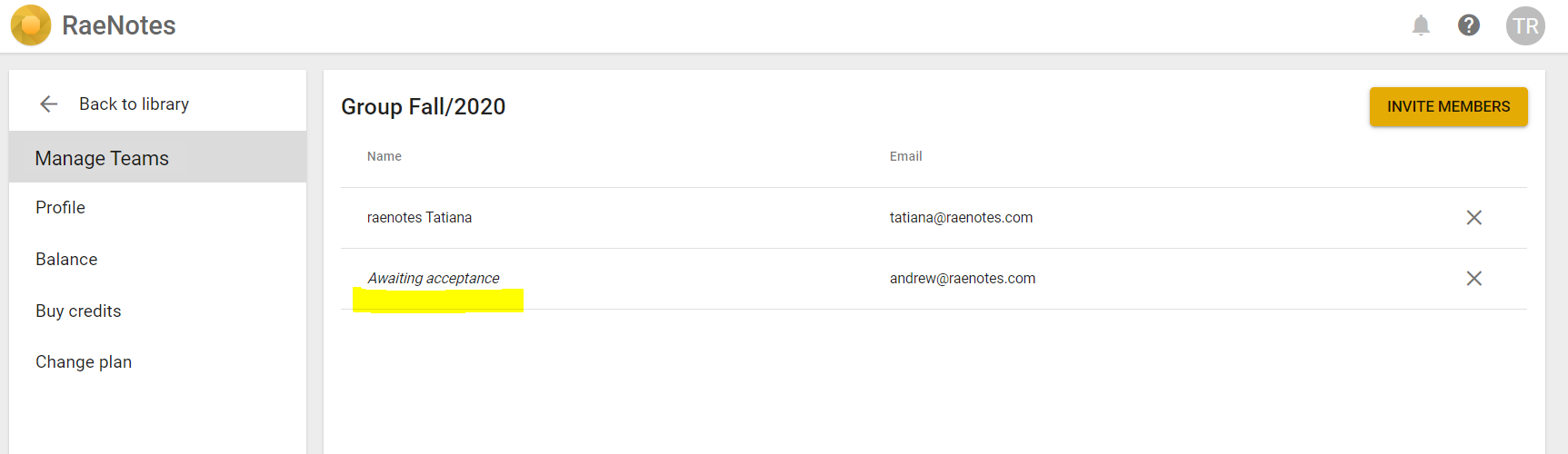This screenshot has width=1568, height=454.
Task: Open the TR user avatar menu
Action: point(1525,25)
